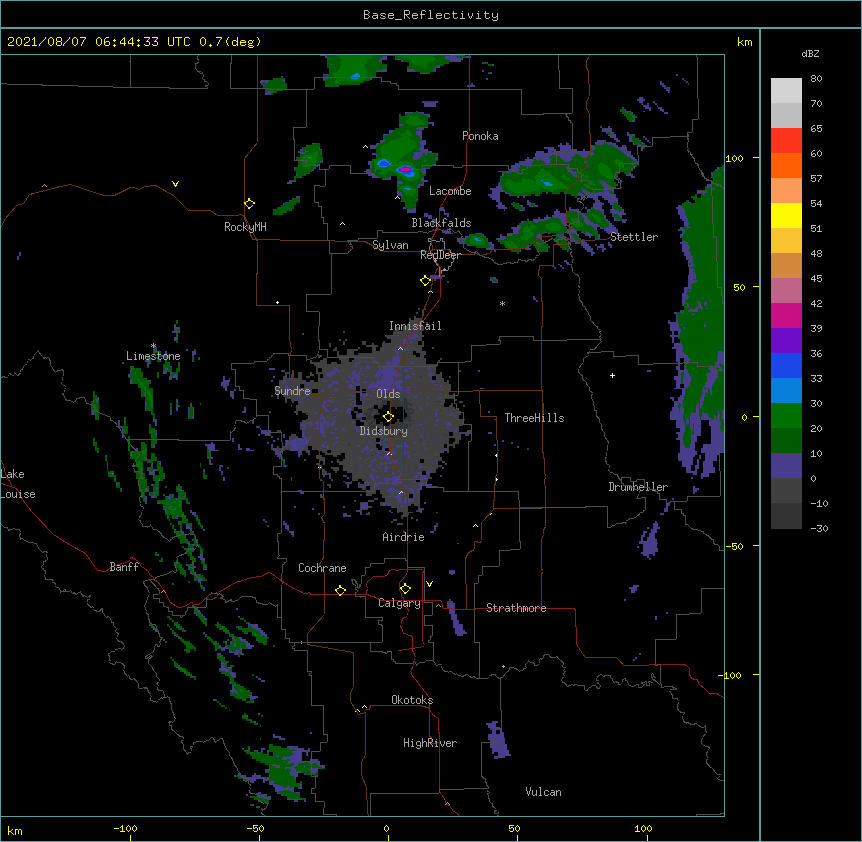Click the Lake Louise label

click(18, 484)
